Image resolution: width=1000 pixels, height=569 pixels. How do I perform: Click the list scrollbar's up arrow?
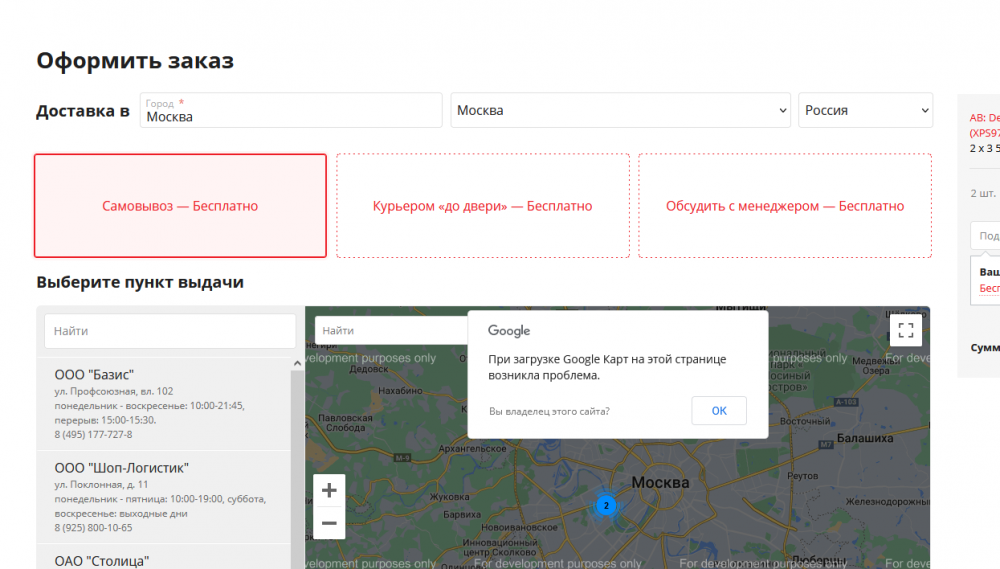tap(297, 364)
